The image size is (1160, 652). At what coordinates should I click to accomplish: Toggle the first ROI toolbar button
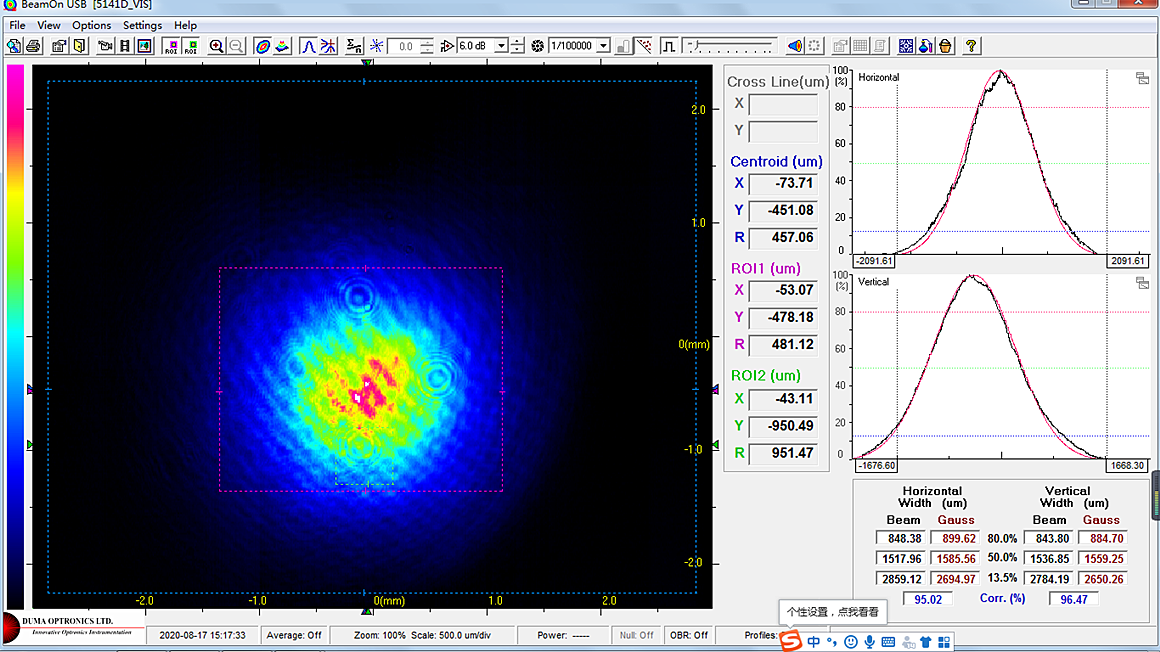pos(171,46)
